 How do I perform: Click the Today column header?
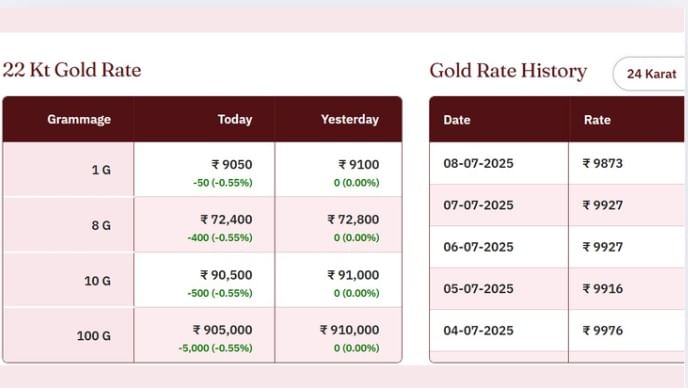[x=235, y=119]
